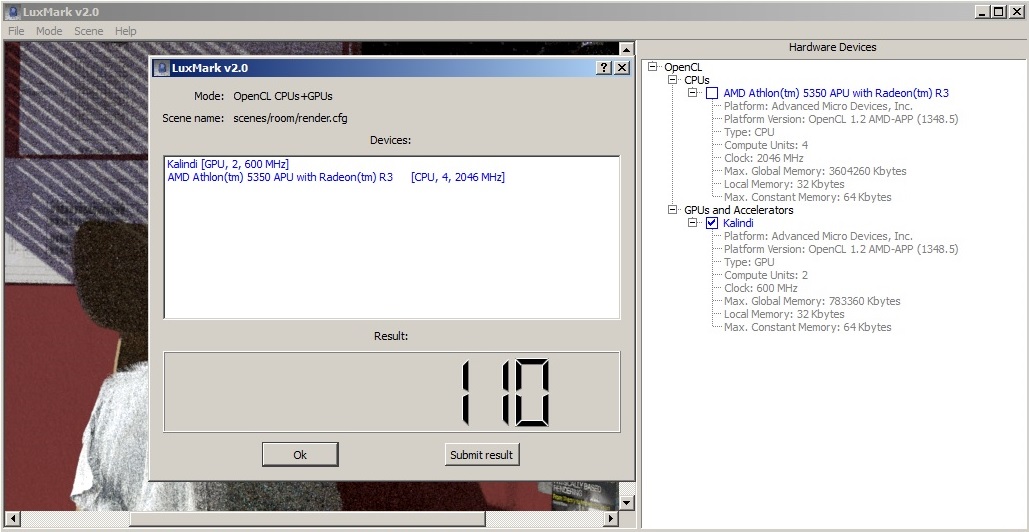The image size is (1029, 532).
Task: Collapse the OpenCL tree node
Action: coord(652,67)
